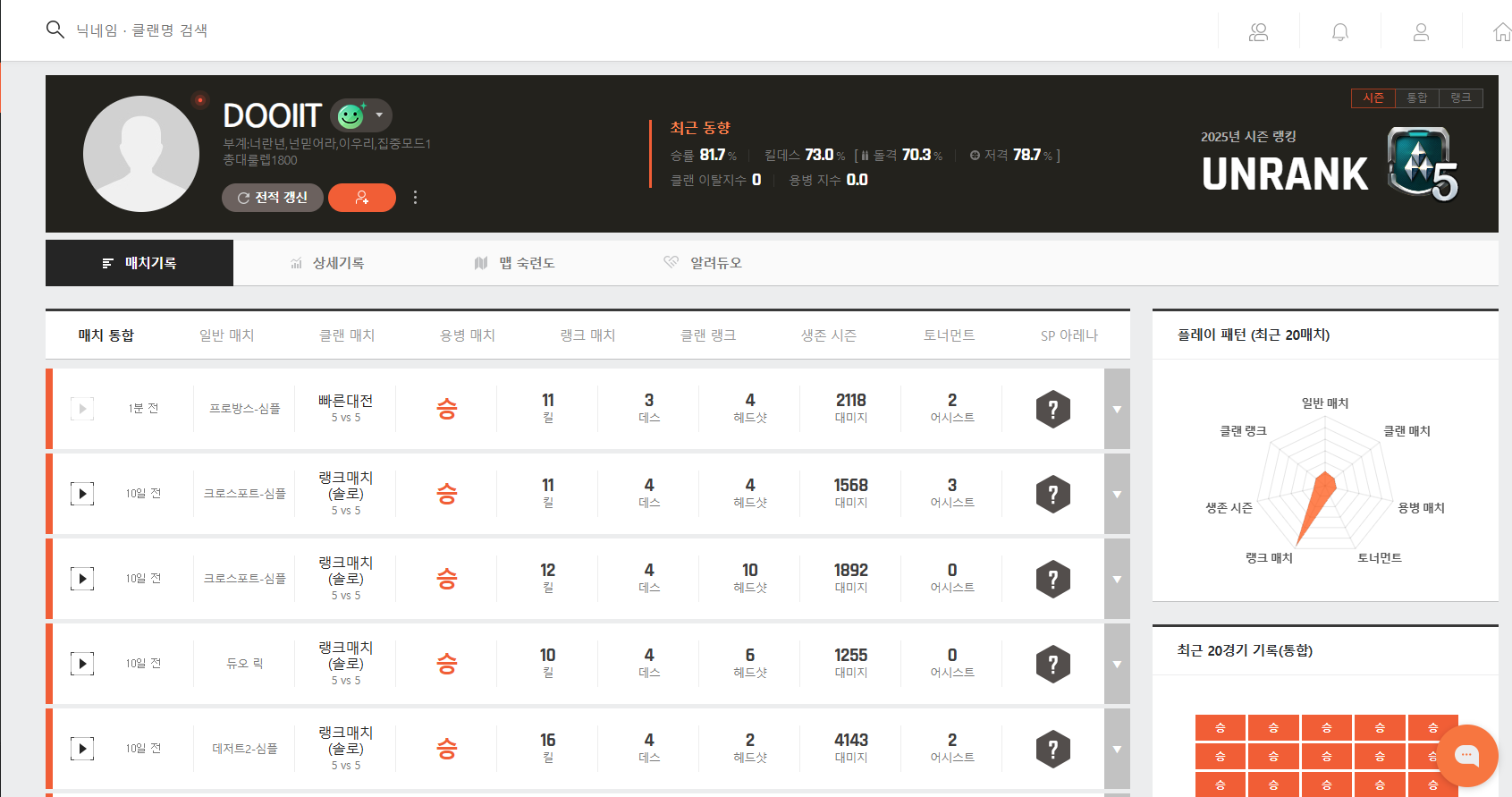Open the notifications bell icon

1339,32
